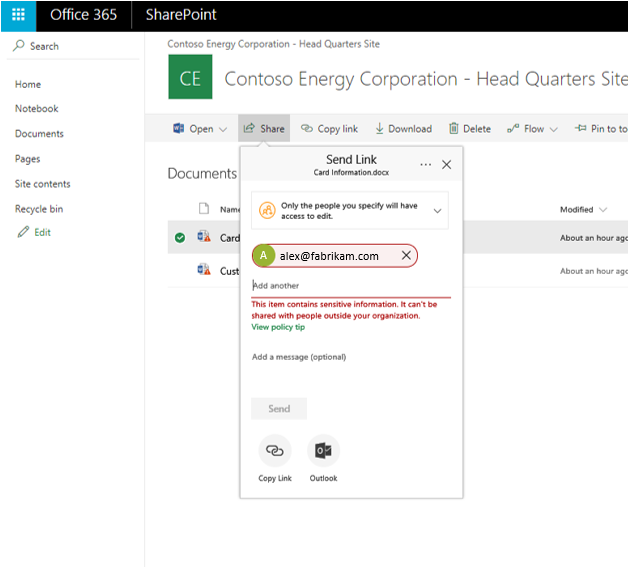Click the Edit pencil icon
Image resolution: width=628 pixels, height=567 pixels.
tap(23, 232)
